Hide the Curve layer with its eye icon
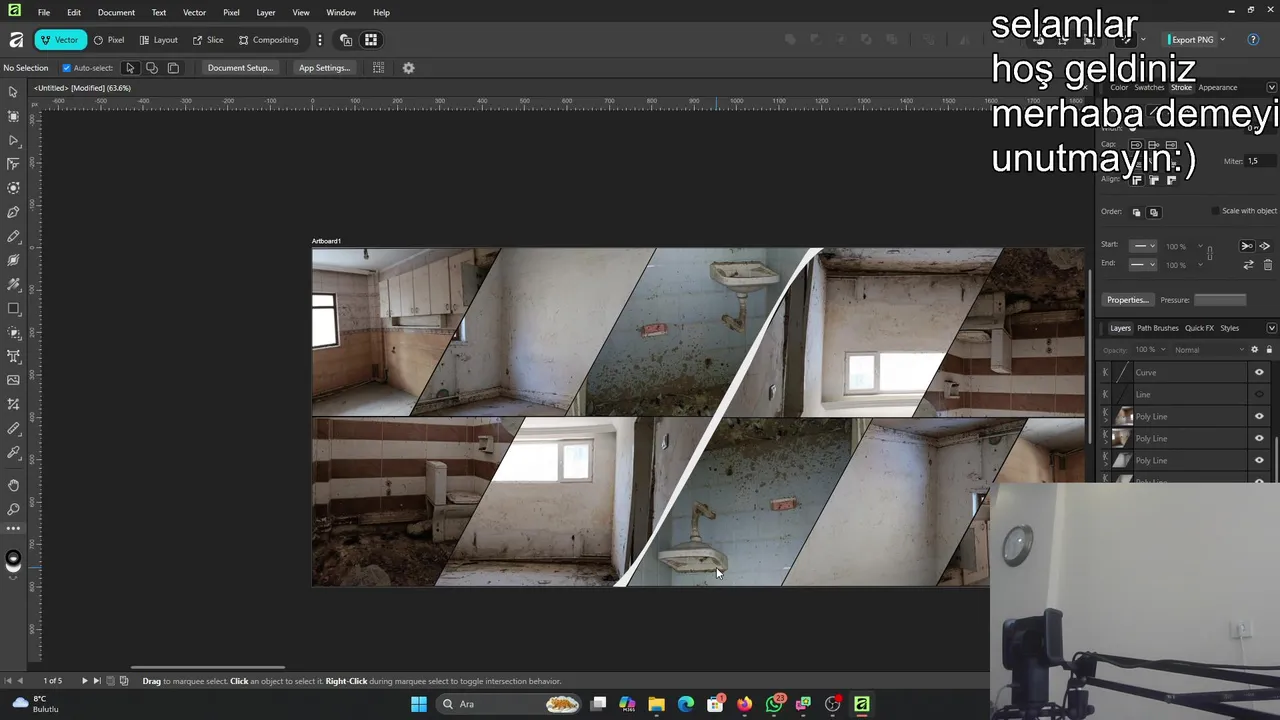 [x=1259, y=372]
